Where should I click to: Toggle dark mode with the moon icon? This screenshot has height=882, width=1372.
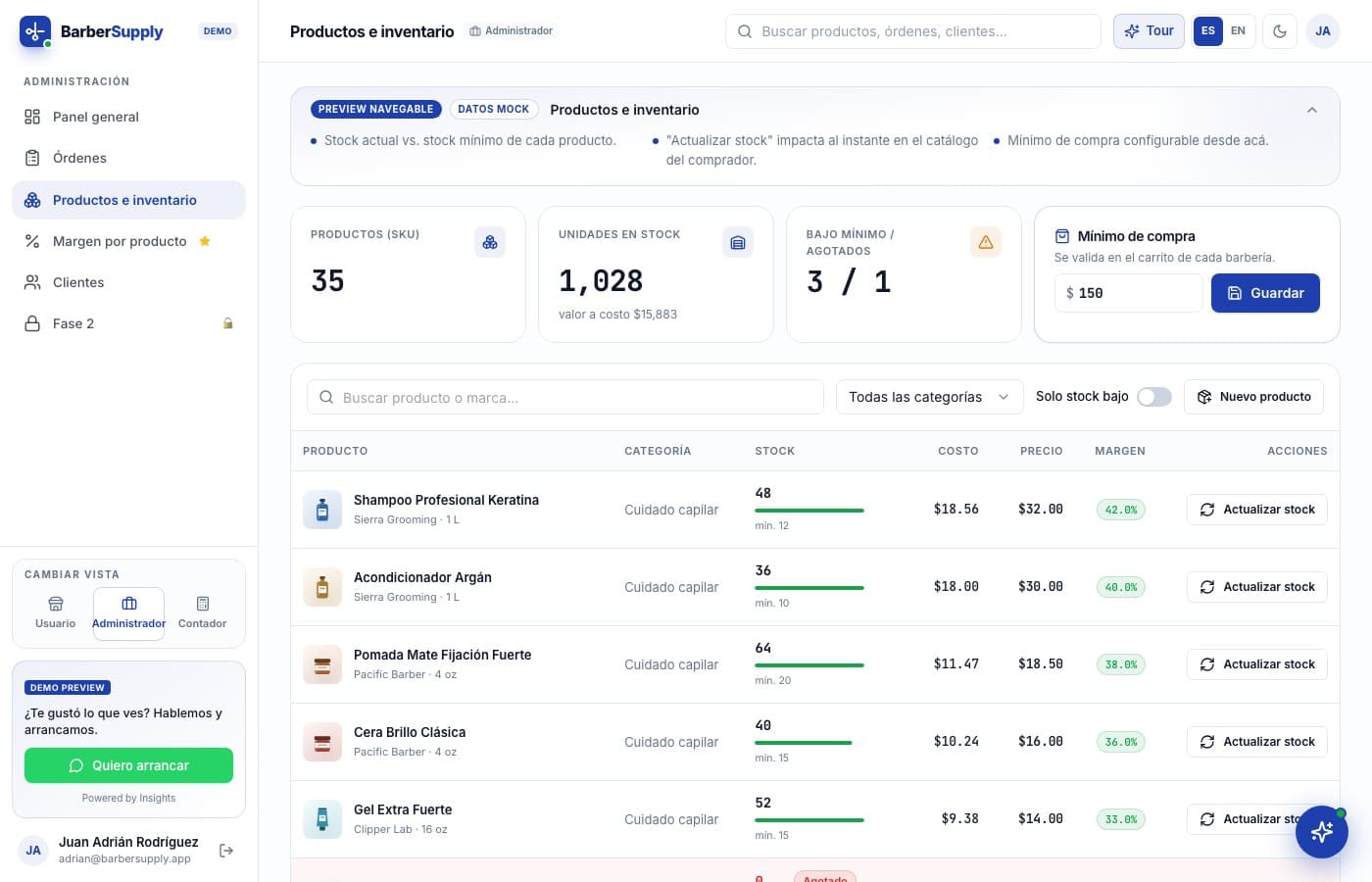pyautogui.click(x=1280, y=31)
